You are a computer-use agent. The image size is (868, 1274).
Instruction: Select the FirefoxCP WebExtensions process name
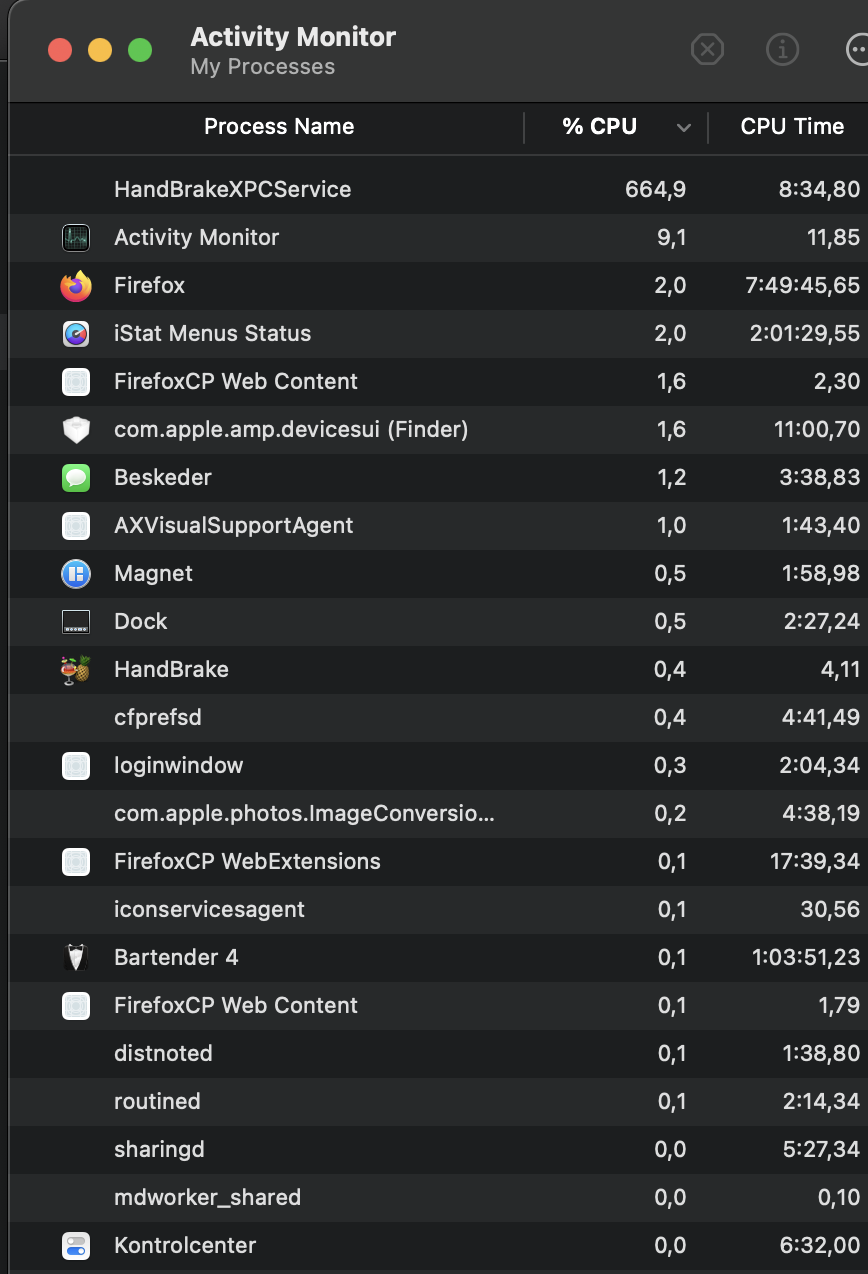247,861
